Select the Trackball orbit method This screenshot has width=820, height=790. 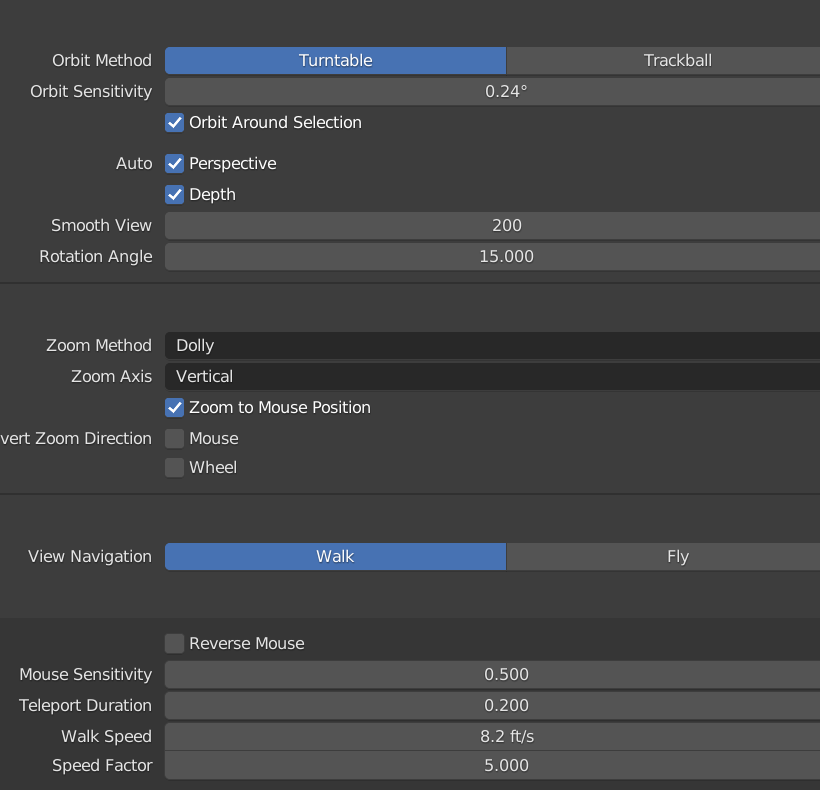pyautogui.click(x=678, y=60)
